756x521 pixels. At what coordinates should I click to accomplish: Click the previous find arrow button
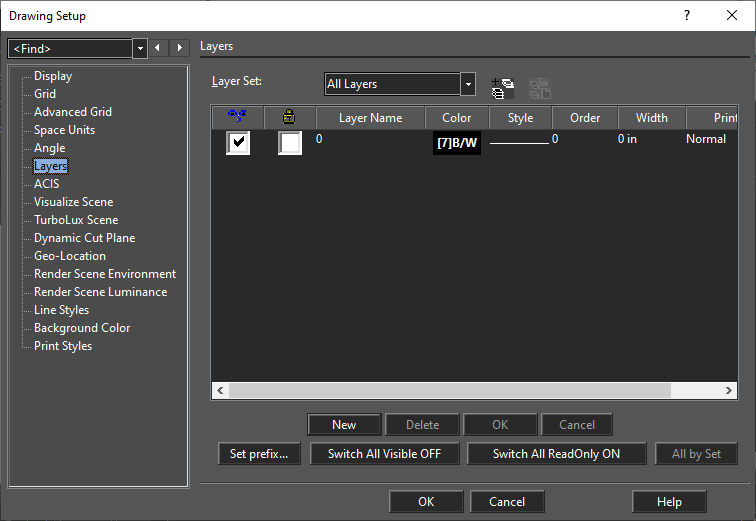(157, 48)
